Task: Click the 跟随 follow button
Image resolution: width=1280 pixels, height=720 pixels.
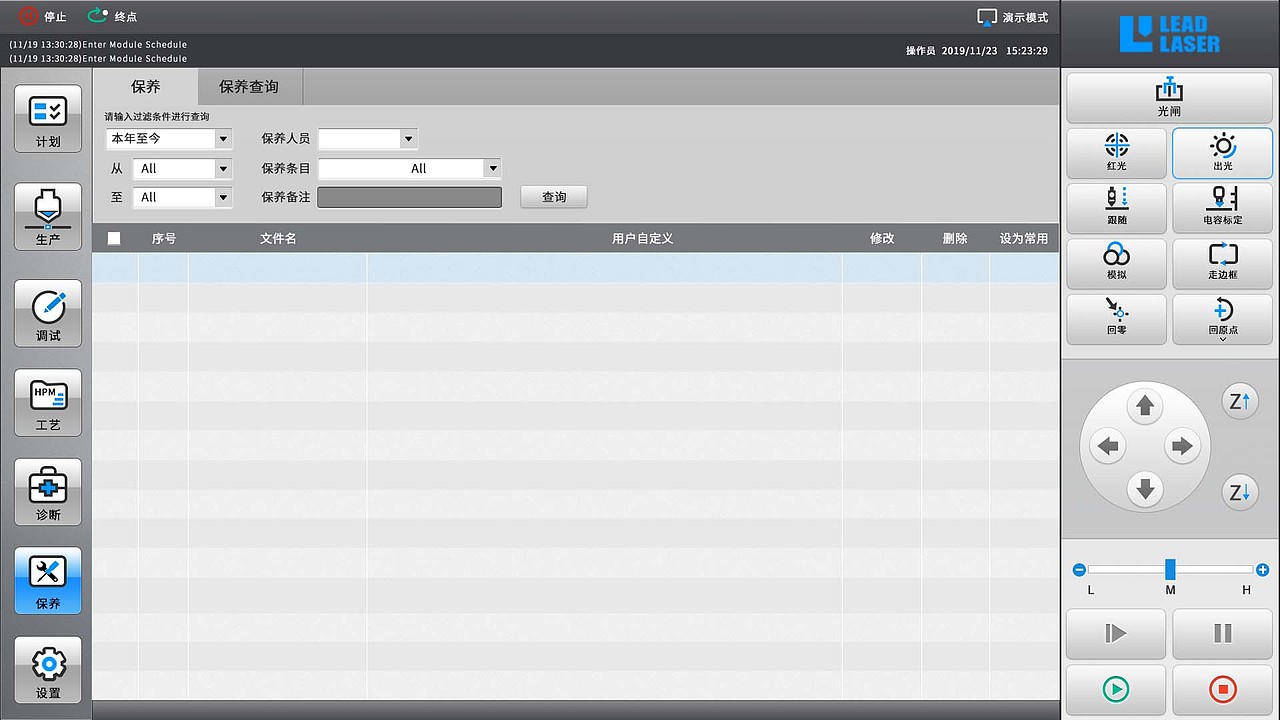Action: pyautogui.click(x=1117, y=207)
